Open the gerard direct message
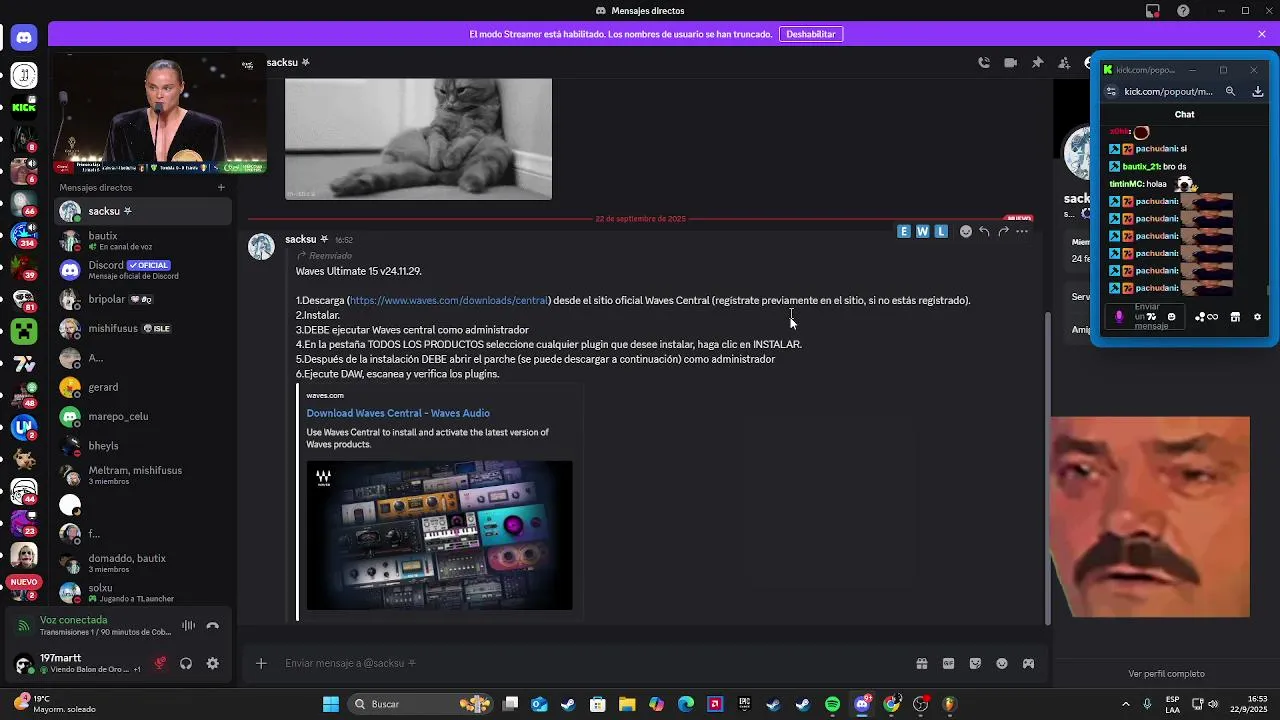The height and width of the screenshot is (720, 1280). 144,387
